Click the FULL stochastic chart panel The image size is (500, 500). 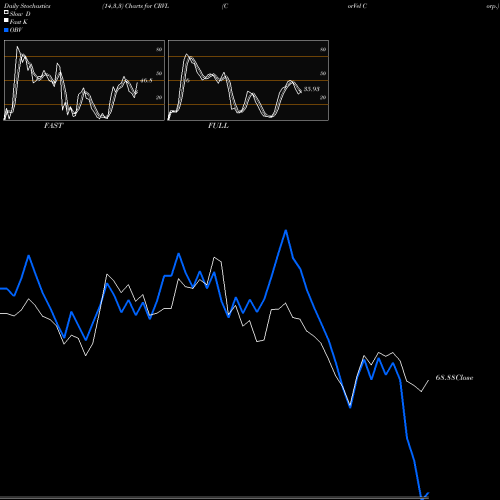pos(248,80)
